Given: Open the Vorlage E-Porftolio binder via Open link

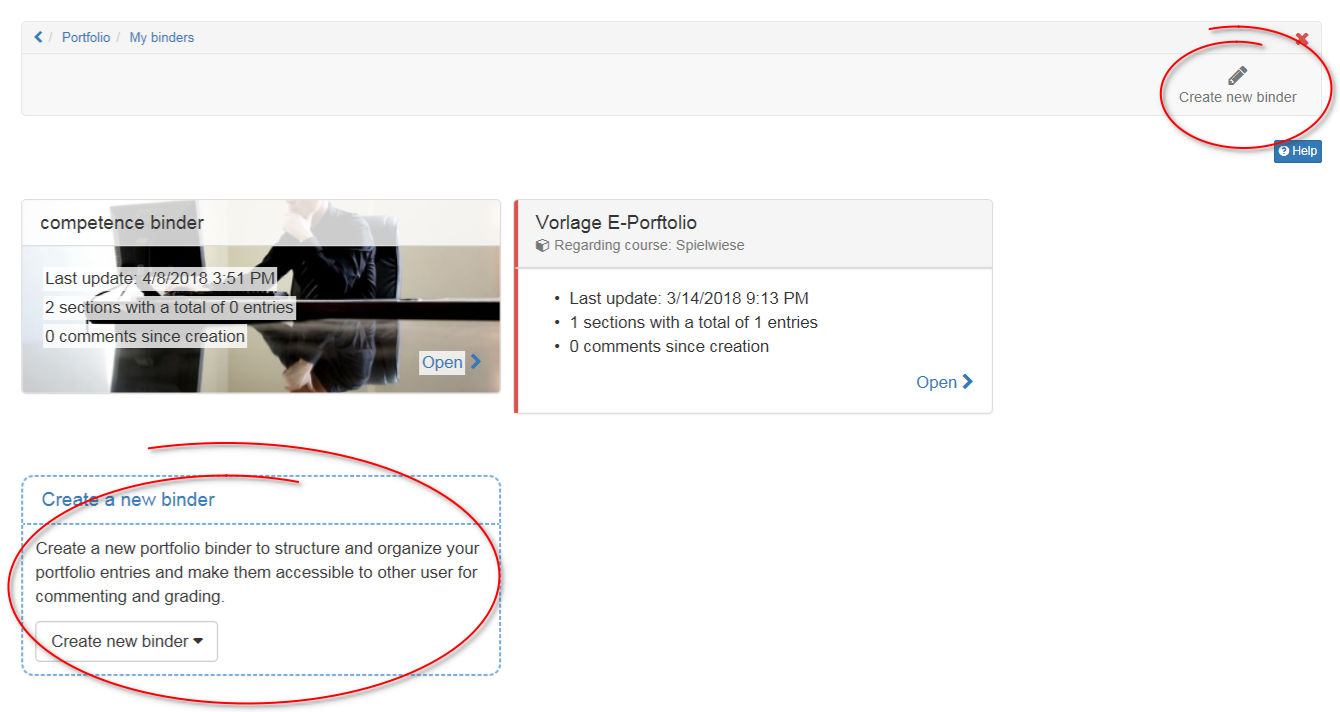Looking at the screenshot, I should click(x=936, y=382).
